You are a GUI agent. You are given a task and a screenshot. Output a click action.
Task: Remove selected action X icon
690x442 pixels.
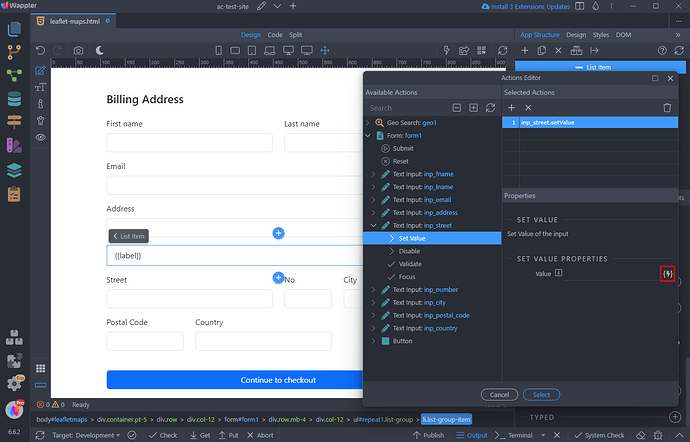click(528, 108)
